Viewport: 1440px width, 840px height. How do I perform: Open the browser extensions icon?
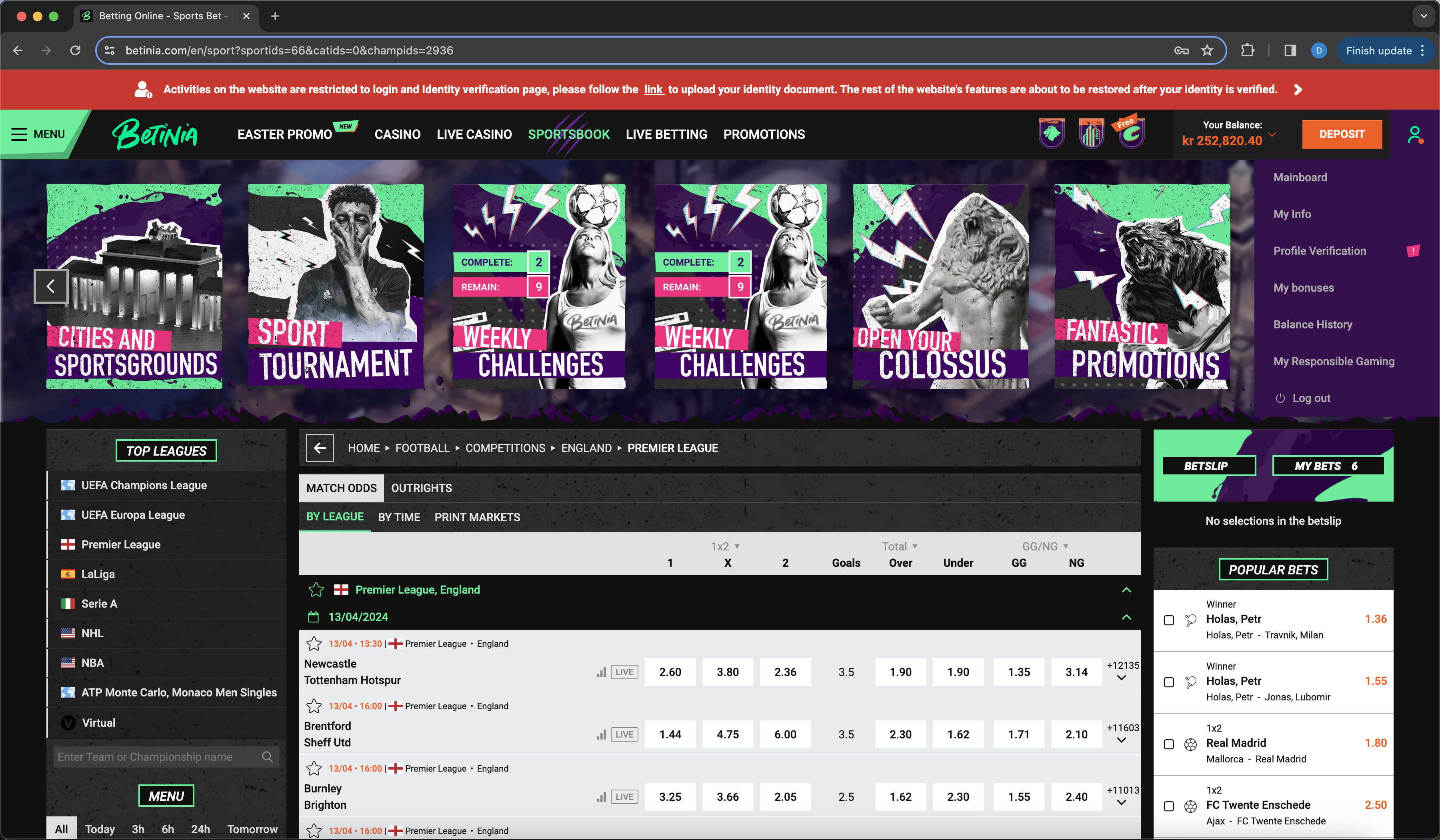pos(1248,50)
